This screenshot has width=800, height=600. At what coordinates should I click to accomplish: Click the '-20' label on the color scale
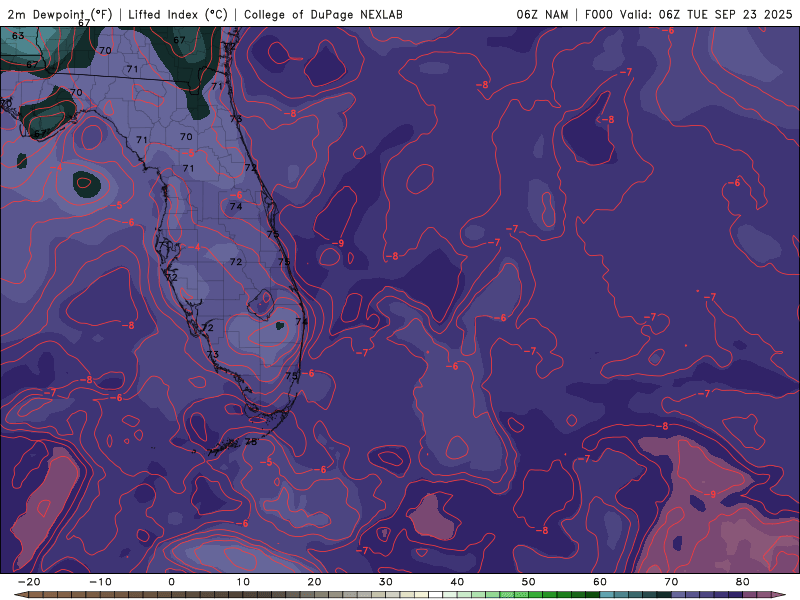29,582
